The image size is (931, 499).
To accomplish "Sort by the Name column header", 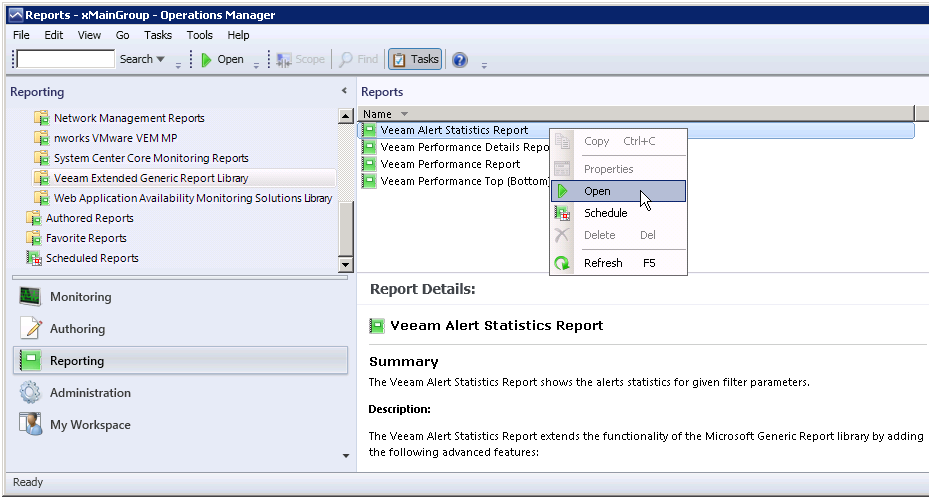I will pyautogui.click(x=378, y=114).
